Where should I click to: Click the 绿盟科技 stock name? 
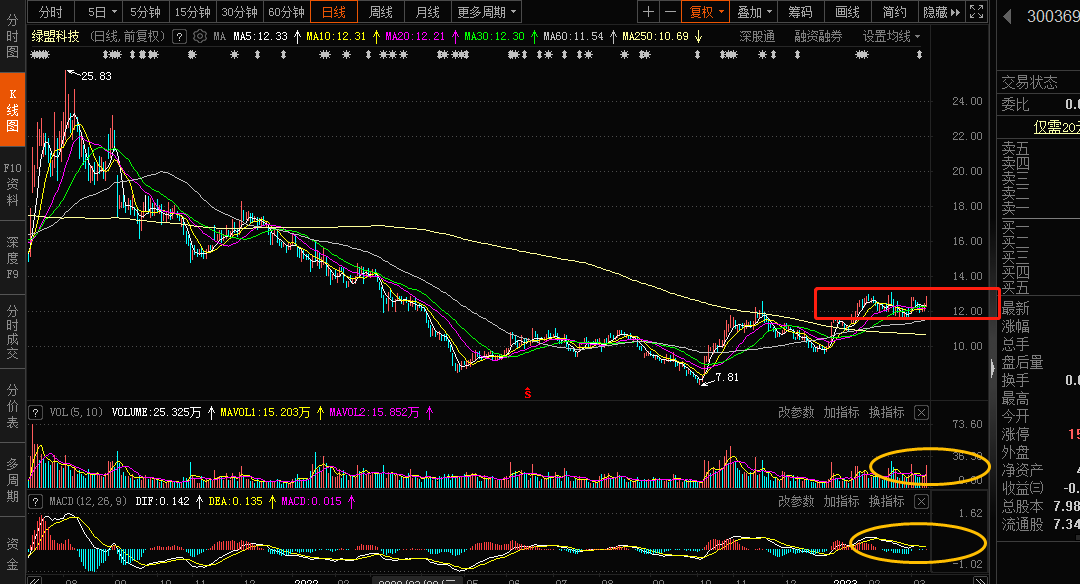click(x=56, y=36)
